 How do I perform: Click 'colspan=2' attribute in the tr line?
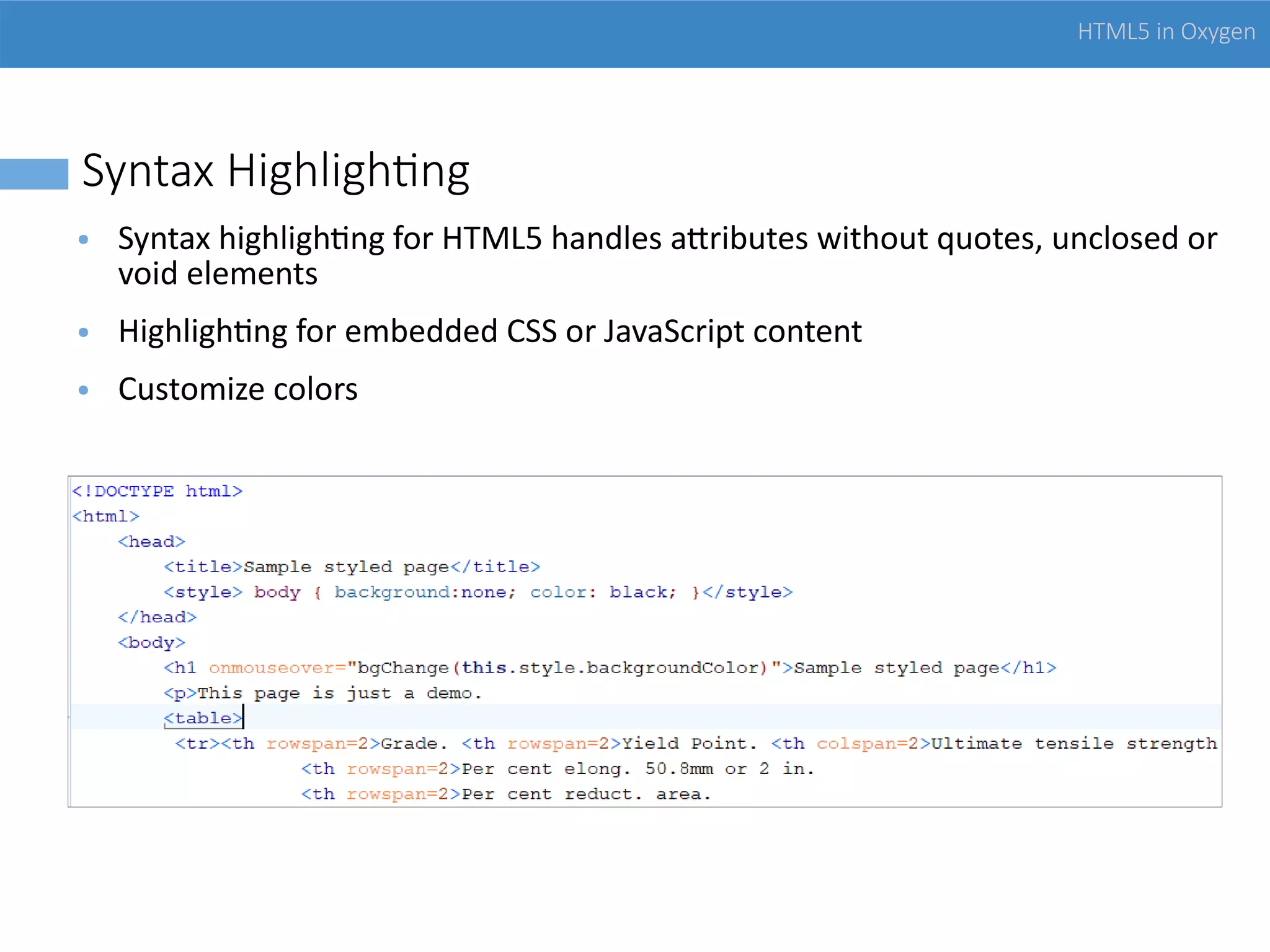[x=868, y=744]
